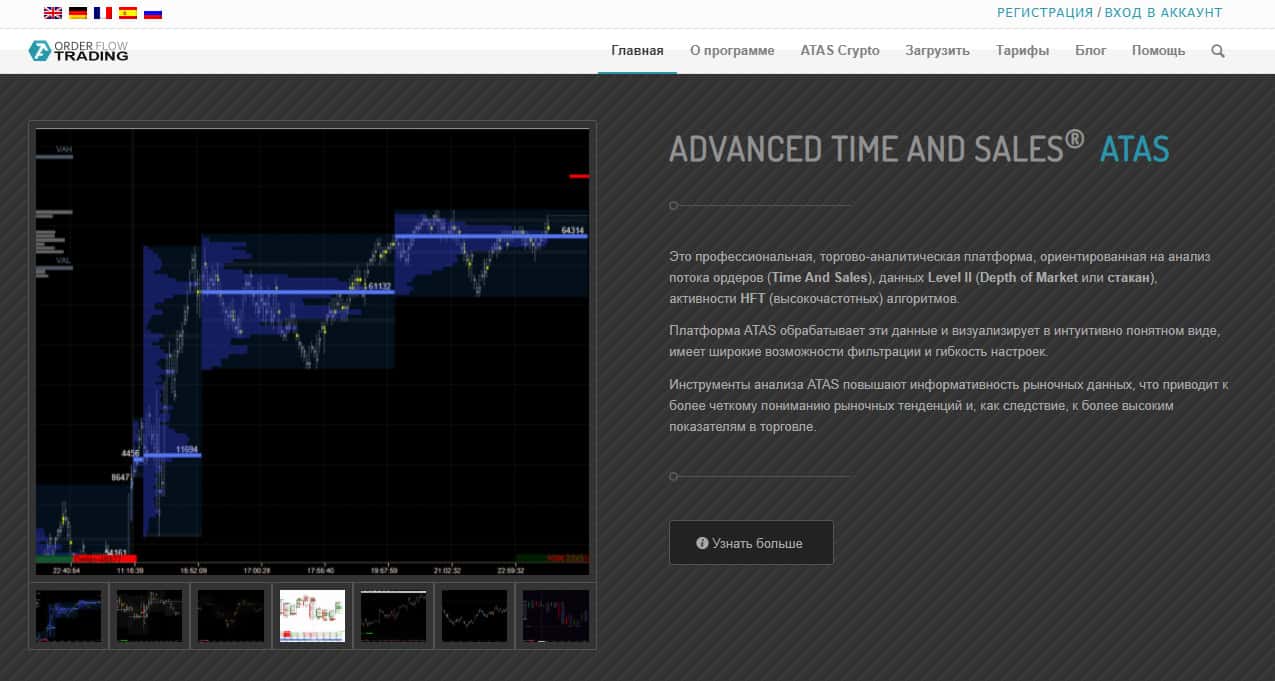Click the teal ATAS heading word

[x=1134, y=149]
